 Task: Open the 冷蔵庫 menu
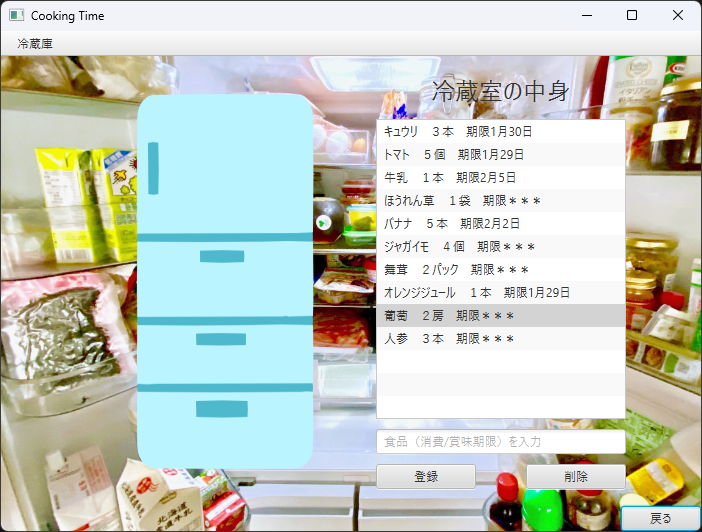tap(35, 44)
